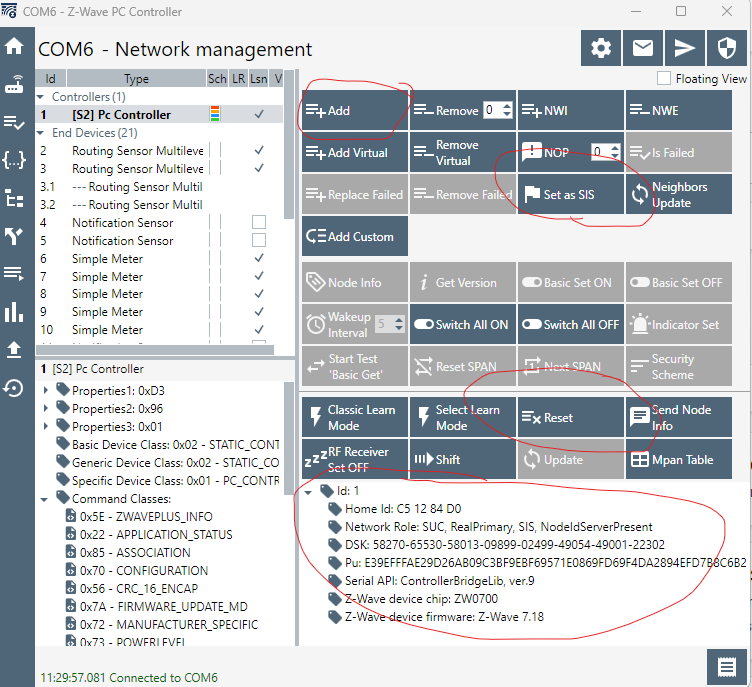Sort by the Type column header
The image size is (752, 687).
click(x=136, y=78)
